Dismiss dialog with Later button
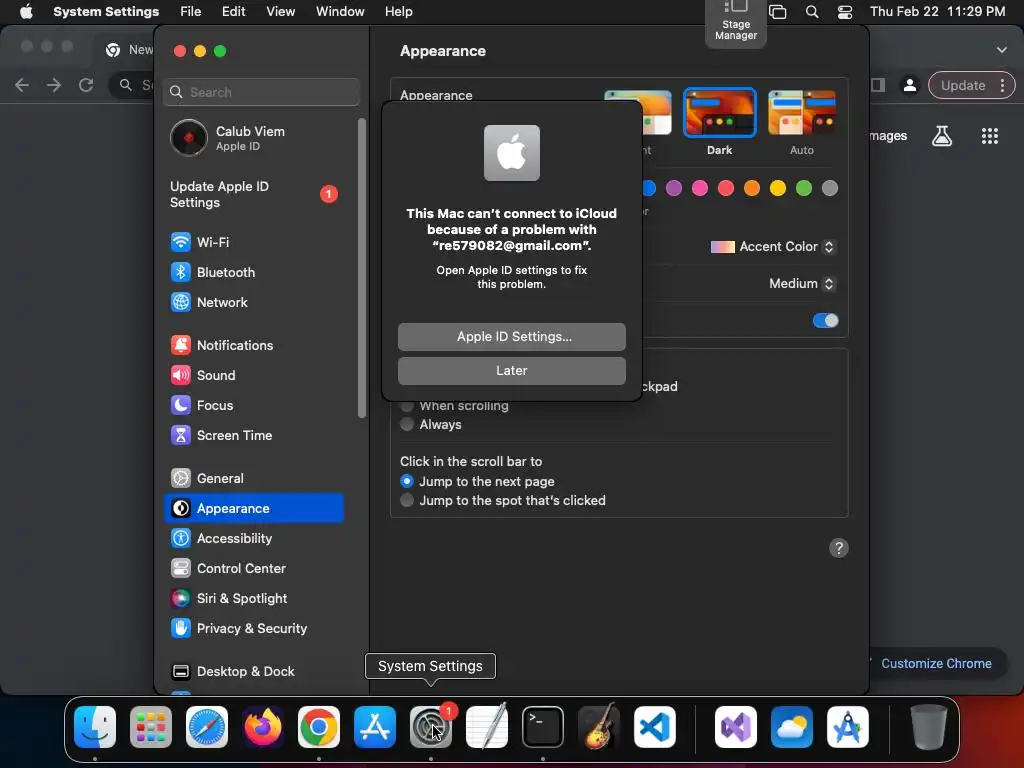The height and width of the screenshot is (768, 1024). (512, 371)
